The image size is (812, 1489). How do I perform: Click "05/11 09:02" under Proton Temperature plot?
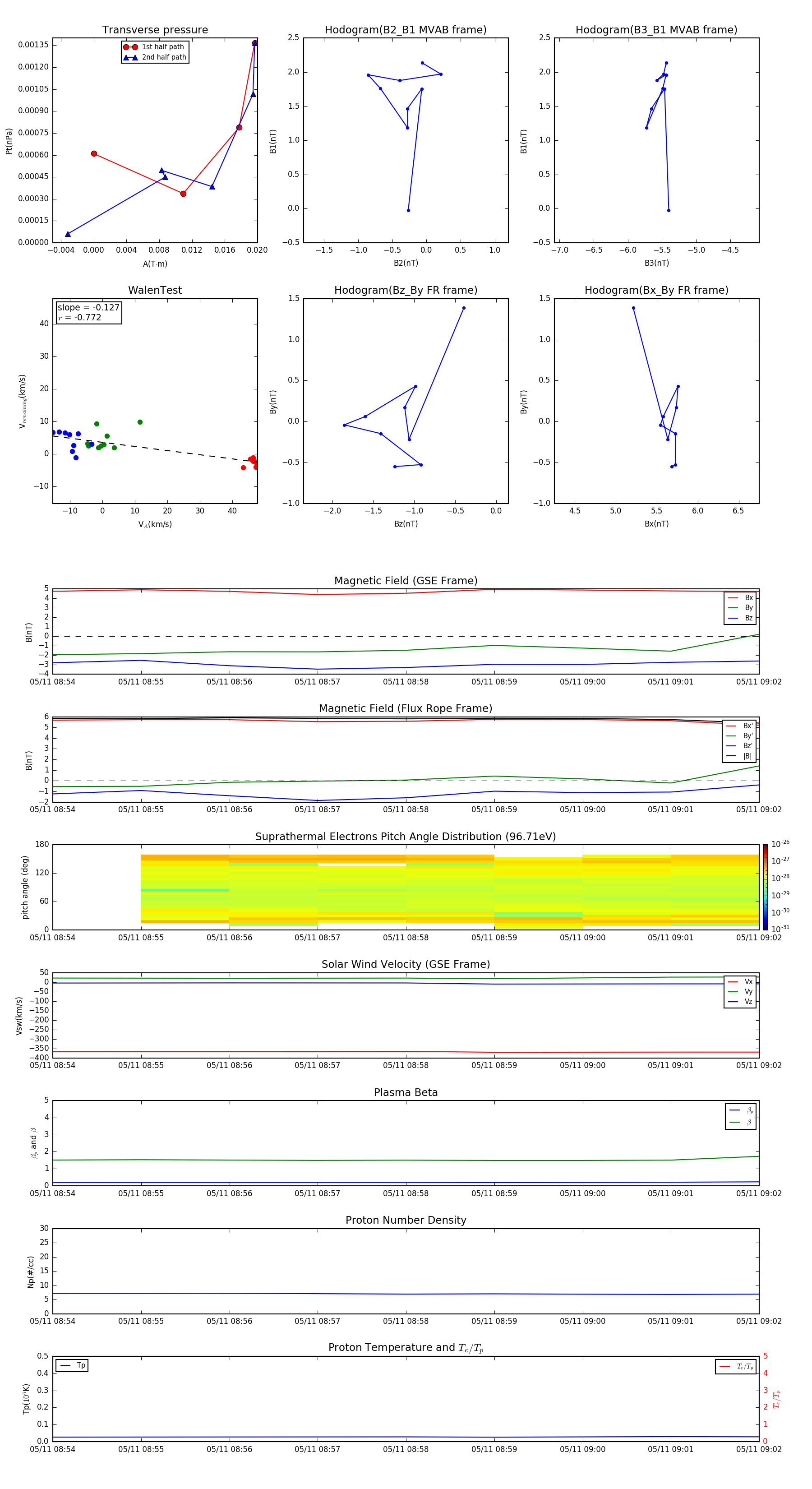[x=759, y=1449]
